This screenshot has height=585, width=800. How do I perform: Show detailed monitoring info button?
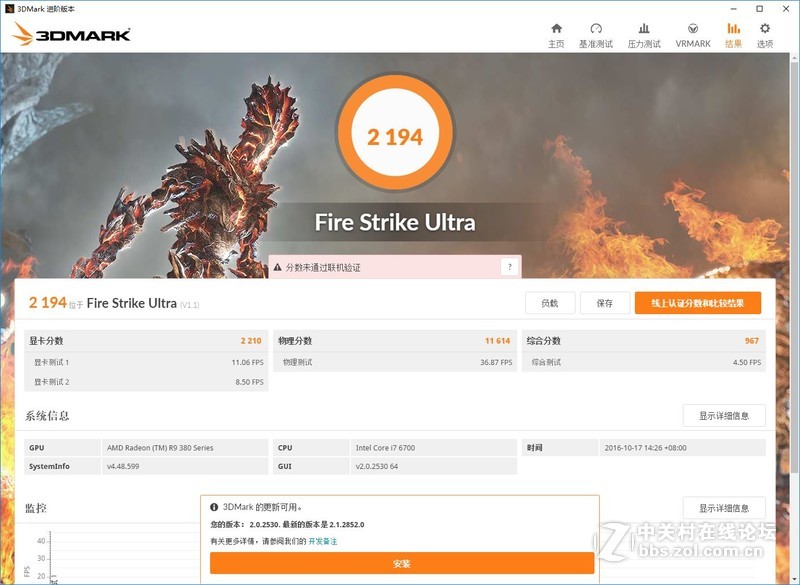pyautogui.click(x=724, y=508)
